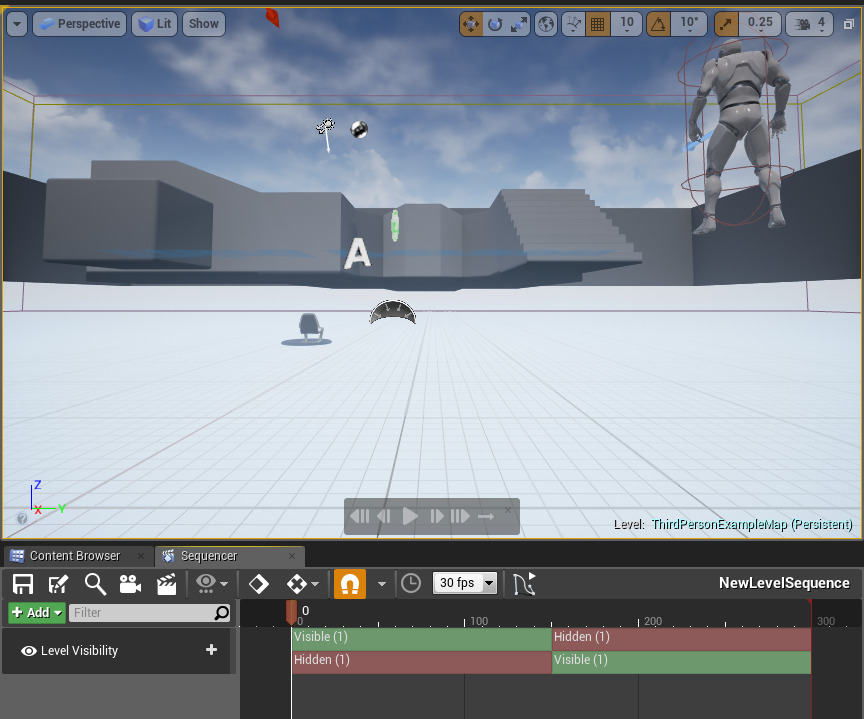Click the create camera icon in Sequencer
The height and width of the screenshot is (719, 864).
[130, 584]
